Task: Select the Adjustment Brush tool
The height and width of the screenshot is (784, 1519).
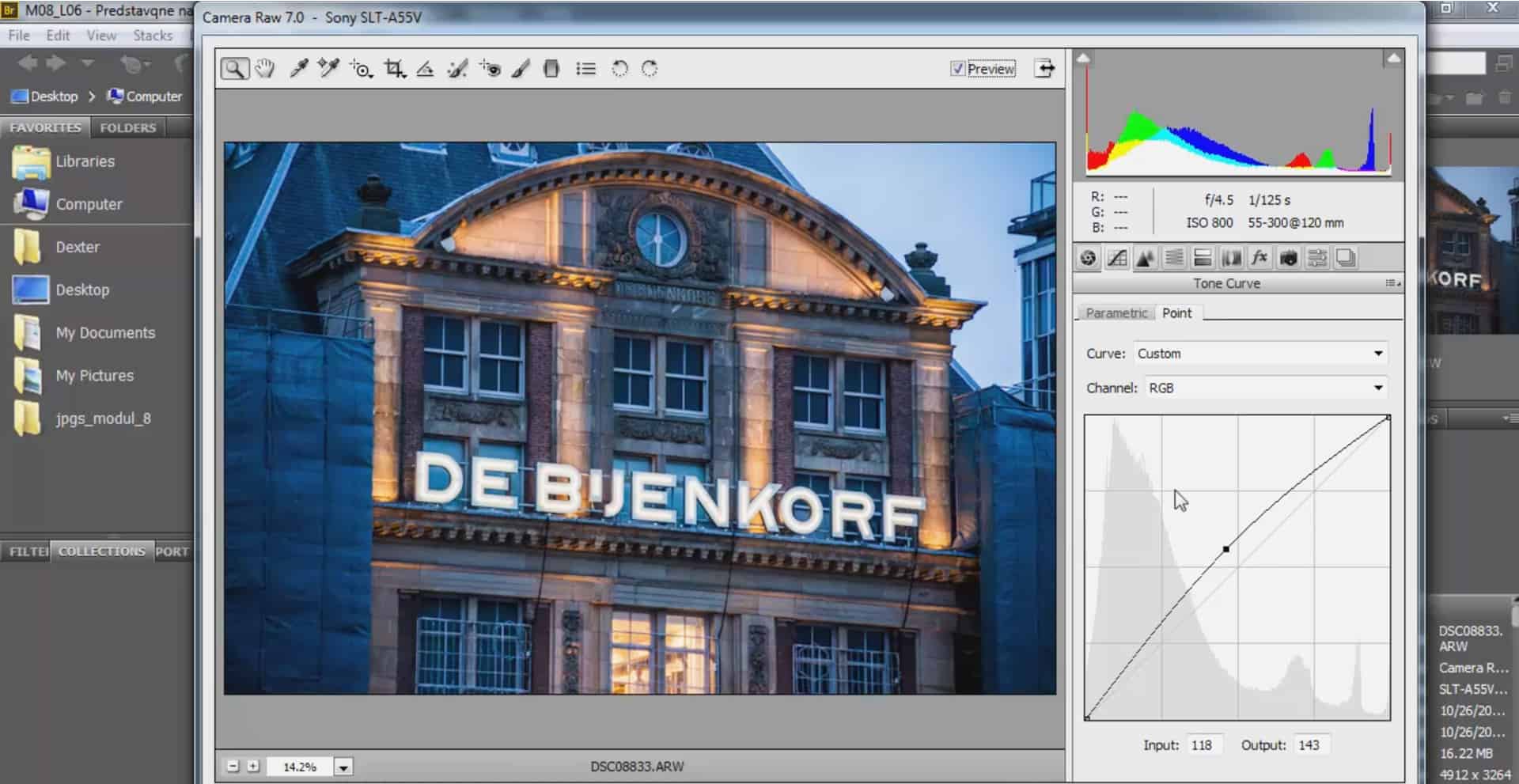Action: (520, 69)
